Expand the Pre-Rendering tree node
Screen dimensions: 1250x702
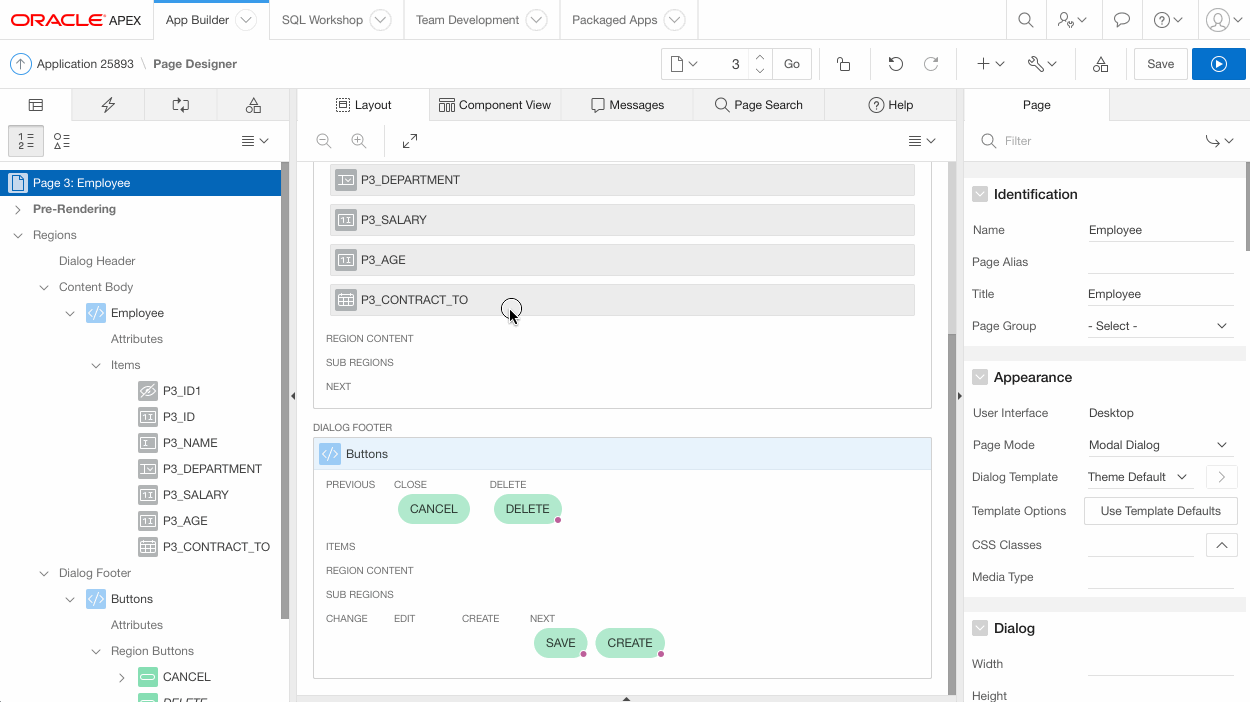coord(18,209)
